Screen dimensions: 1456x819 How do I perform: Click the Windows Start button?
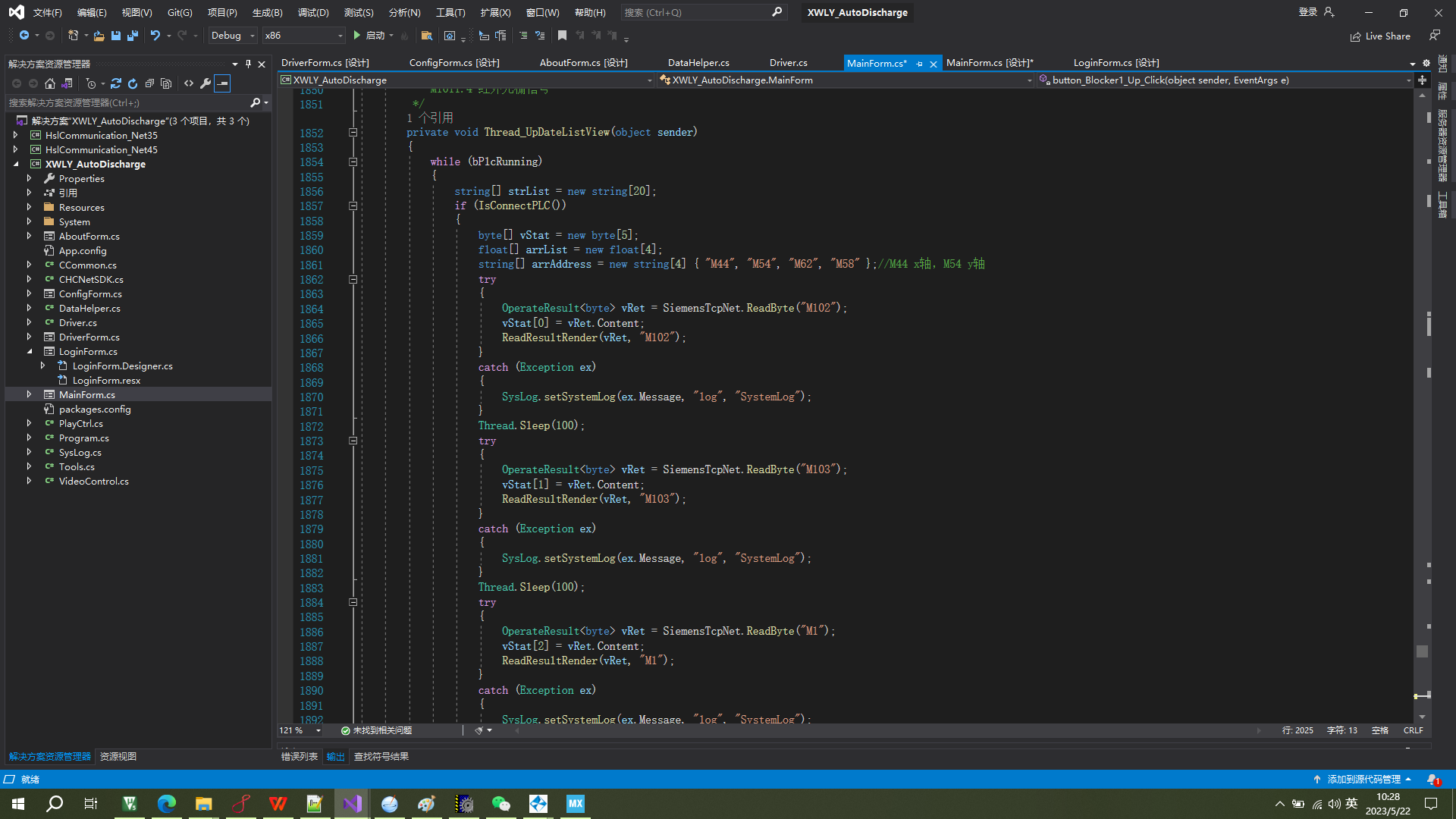(x=18, y=804)
